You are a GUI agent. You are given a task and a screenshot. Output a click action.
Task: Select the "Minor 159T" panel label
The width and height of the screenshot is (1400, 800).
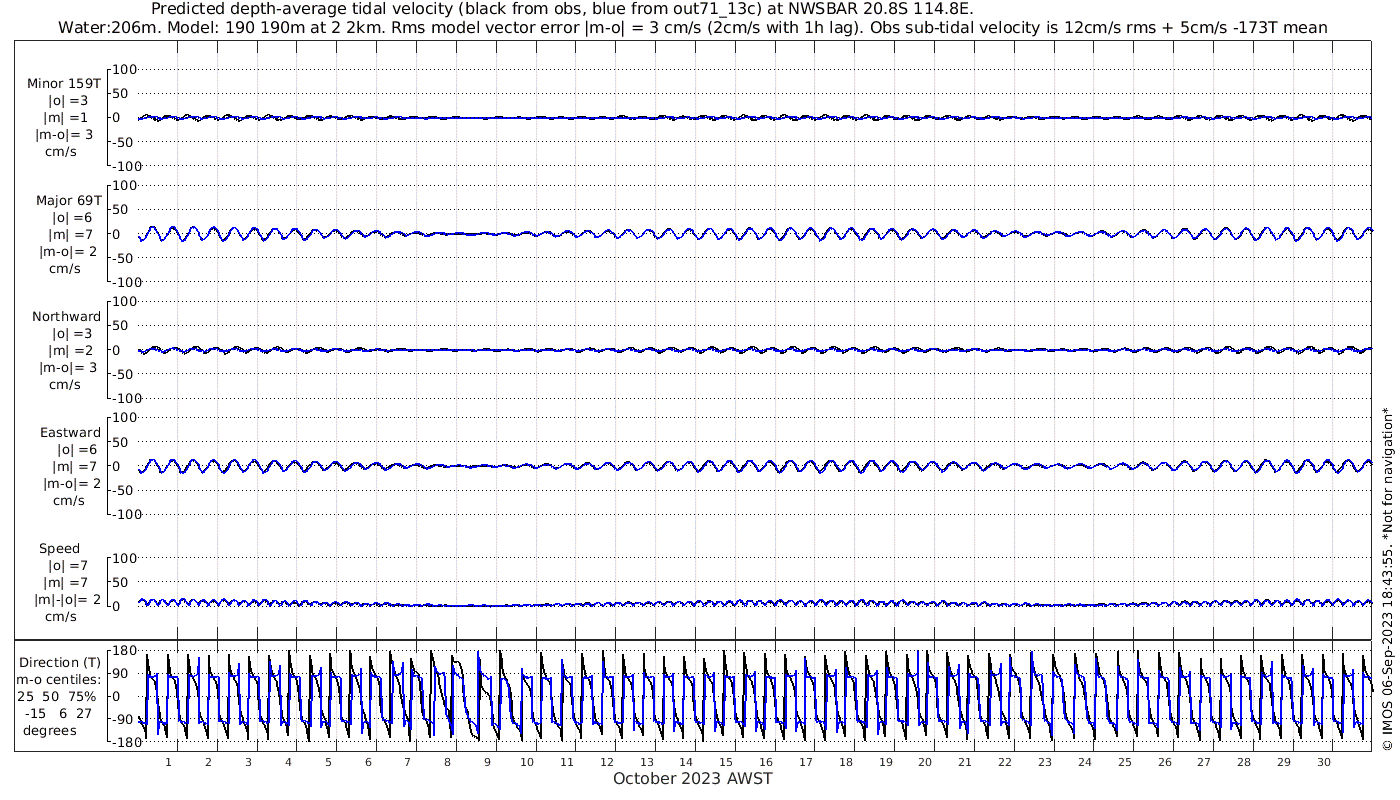(64, 84)
